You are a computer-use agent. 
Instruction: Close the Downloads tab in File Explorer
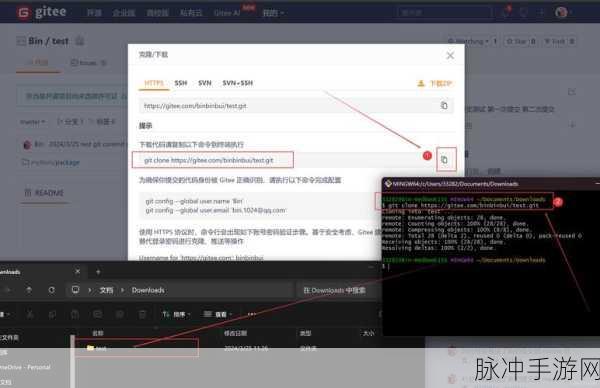[78, 271]
